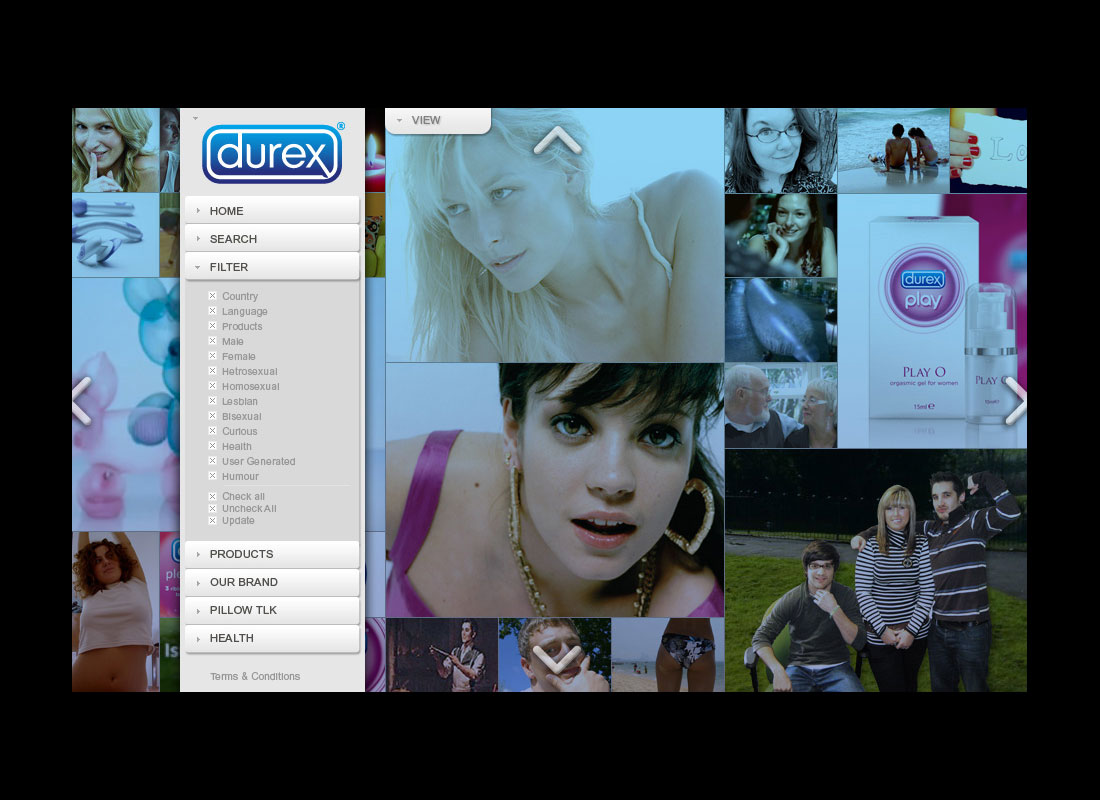Toggle the Health filter checkbox
This screenshot has height=800, width=1100.
coord(212,446)
